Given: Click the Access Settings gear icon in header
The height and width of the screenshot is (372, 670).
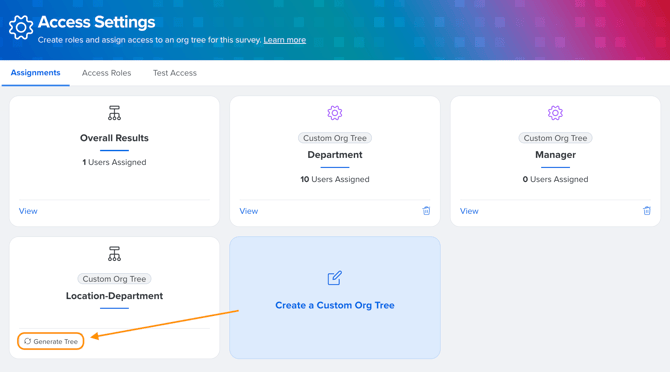Looking at the screenshot, I should pyautogui.click(x=21, y=28).
